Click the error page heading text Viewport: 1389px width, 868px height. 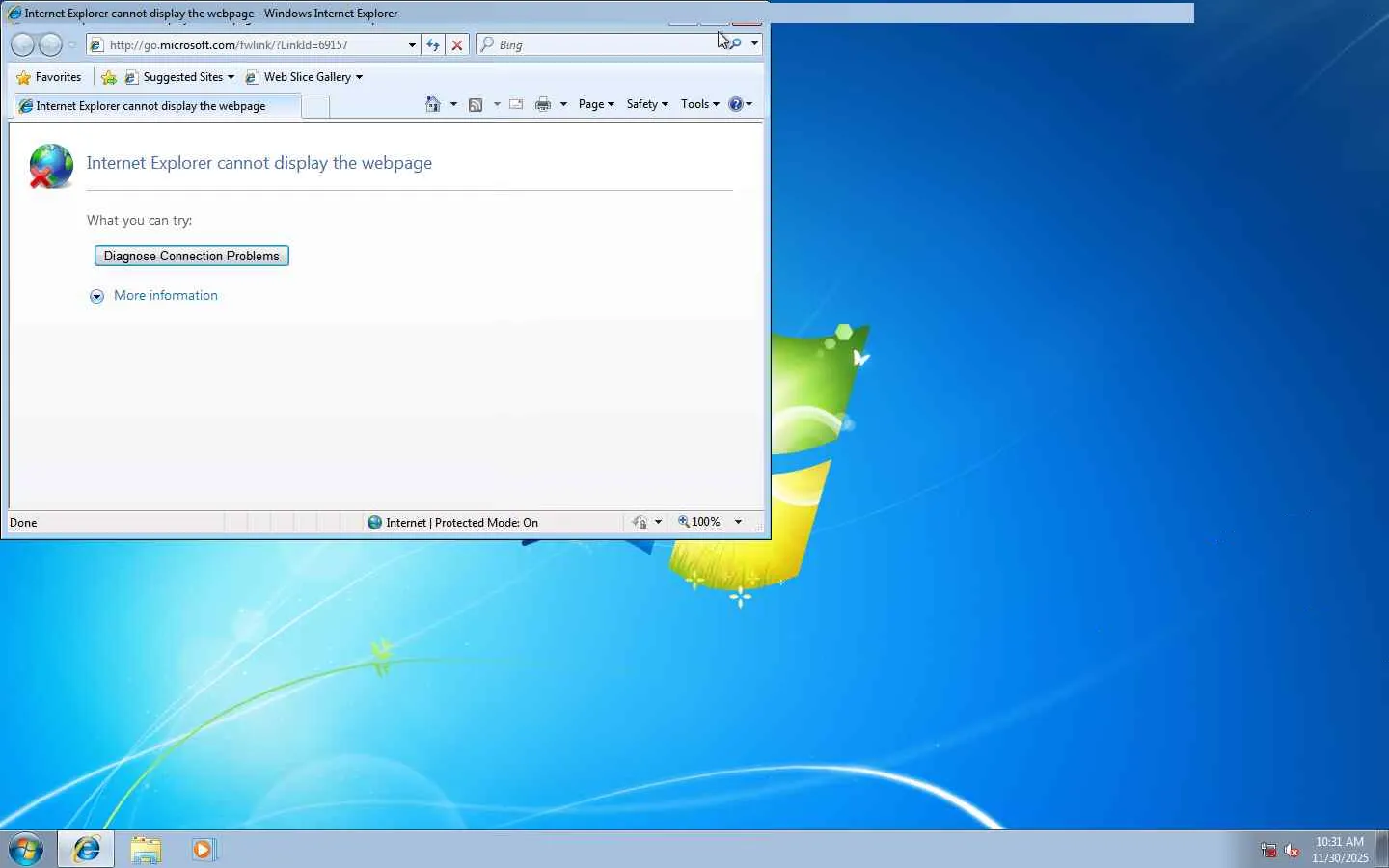[x=259, y=163]
